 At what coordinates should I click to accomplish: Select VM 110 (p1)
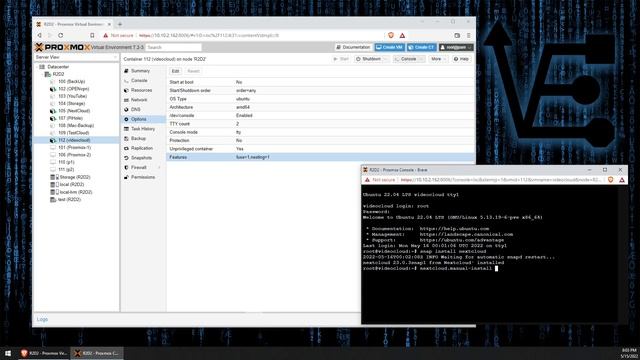(x=66, y=162)
